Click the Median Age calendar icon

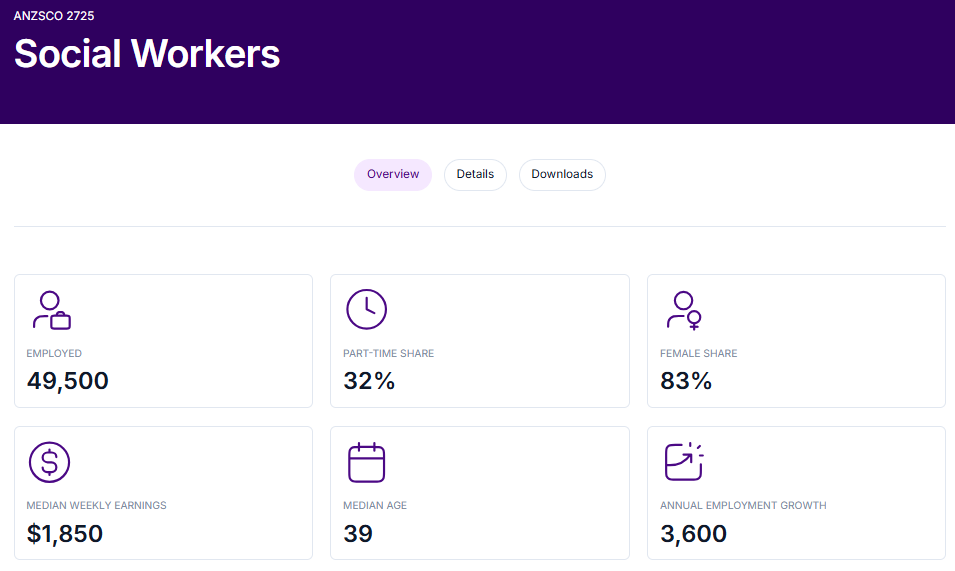click(366, 462)
